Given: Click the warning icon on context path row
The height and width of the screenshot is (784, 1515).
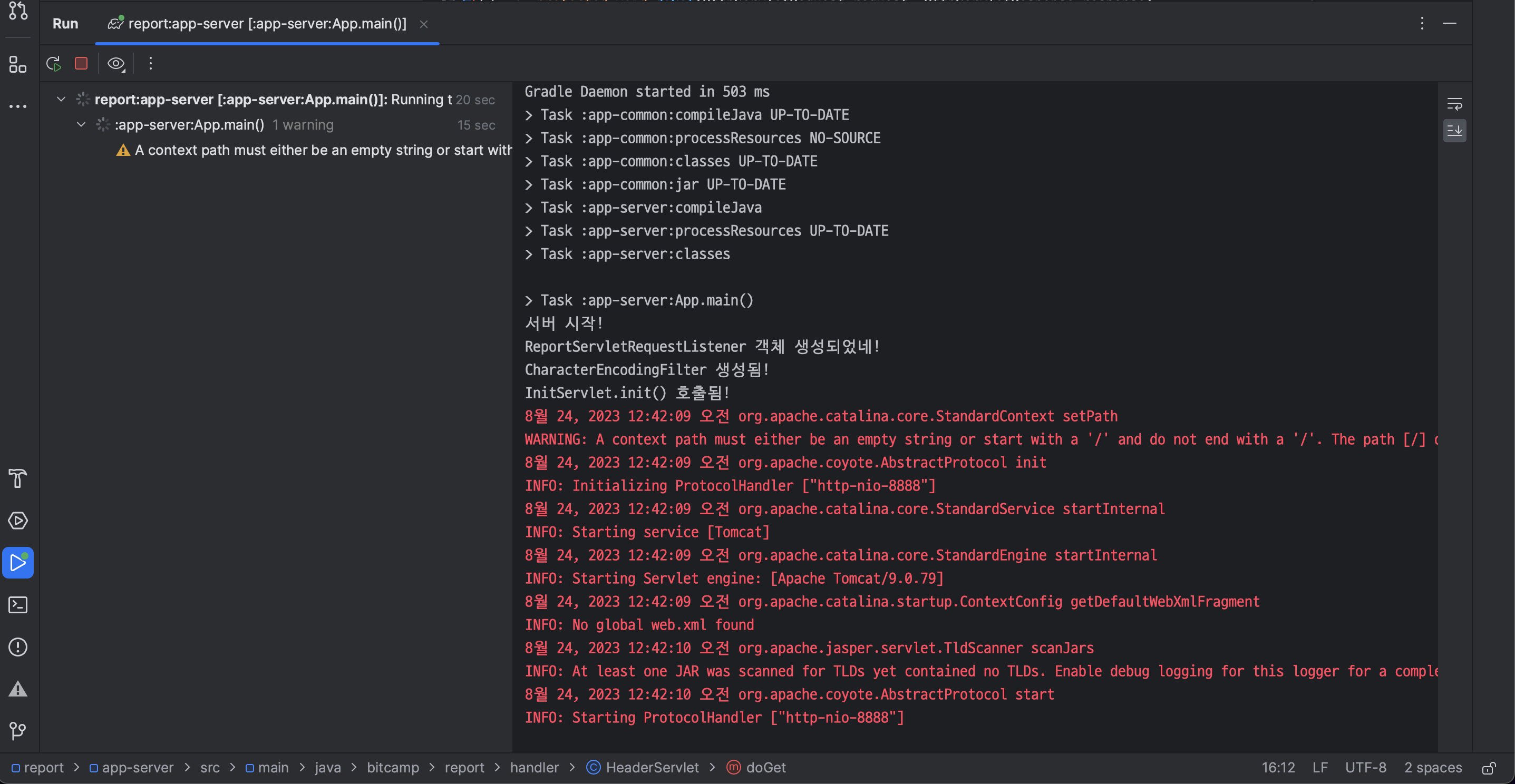Looking at the screenshot, I should coord(123,151).
